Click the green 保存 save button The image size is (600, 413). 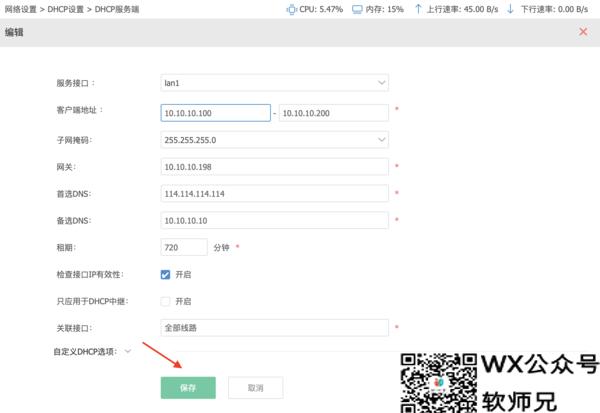click(188, 387)
